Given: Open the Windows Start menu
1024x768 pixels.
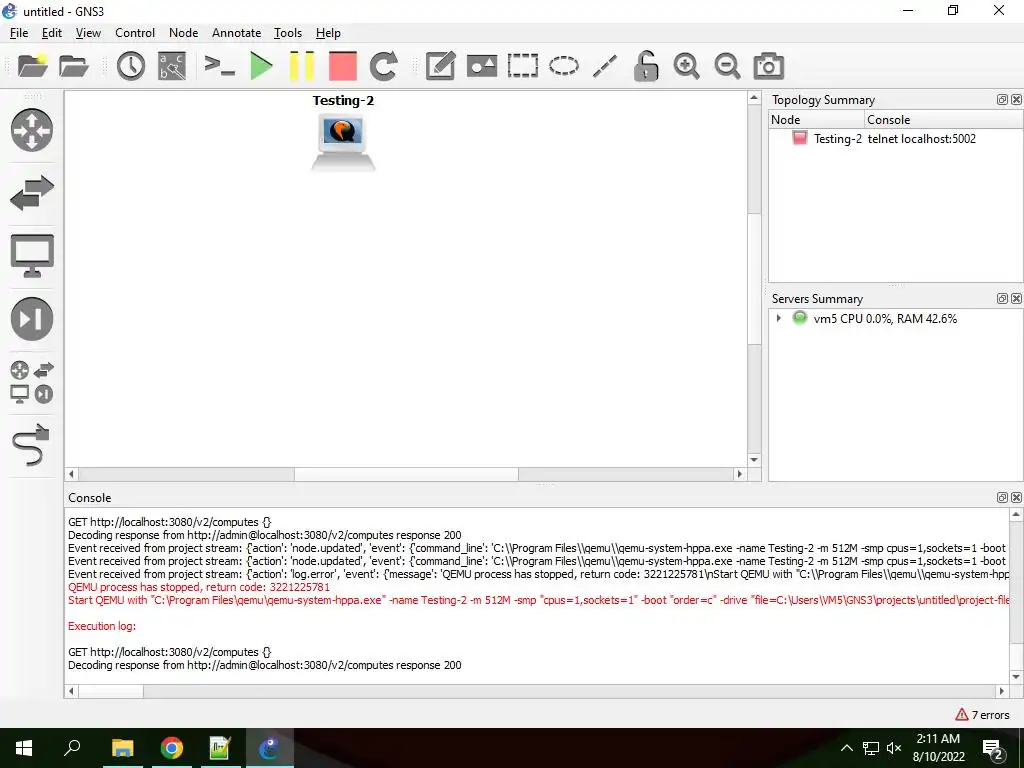Looking at the screenshot, I should click(24, 748).
